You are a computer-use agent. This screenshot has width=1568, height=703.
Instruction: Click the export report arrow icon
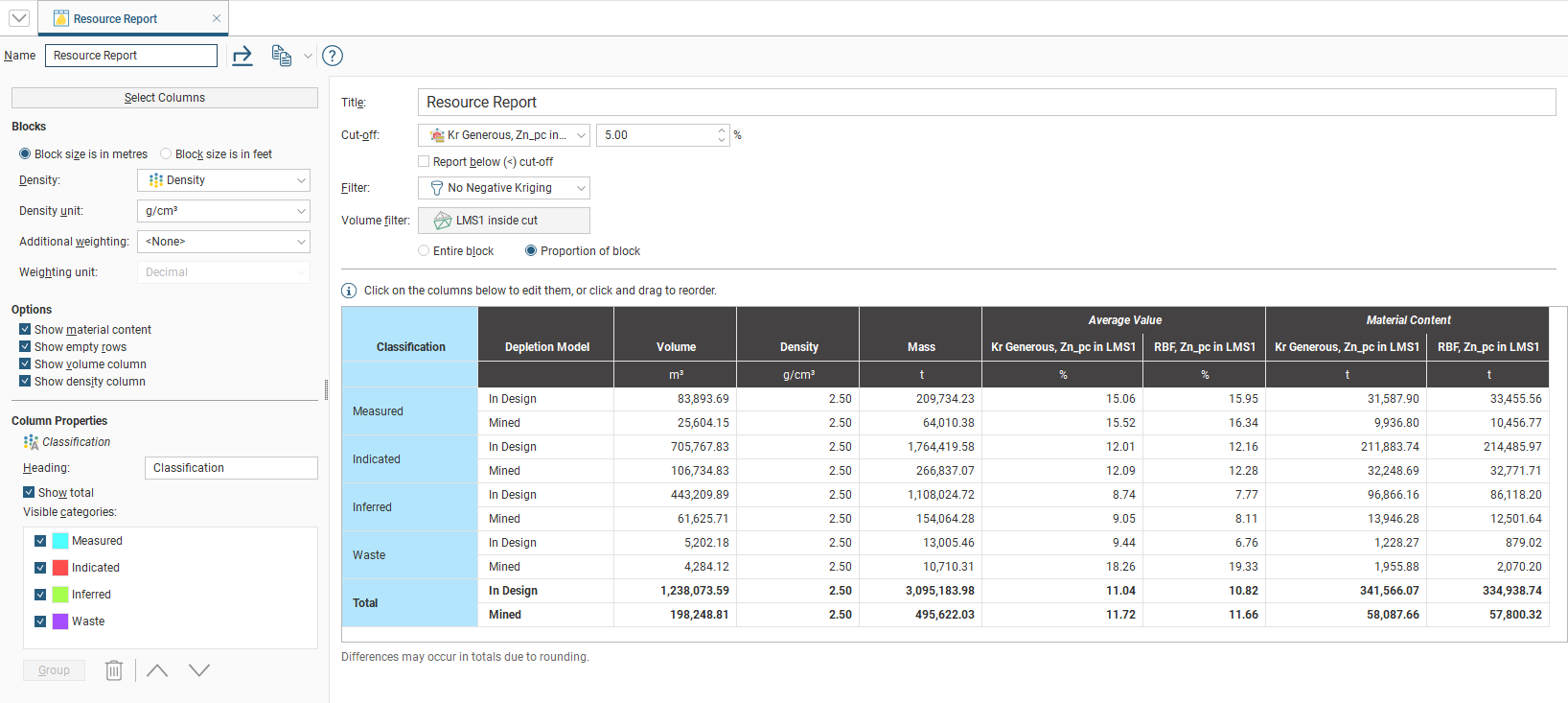[x=242, y=56]
